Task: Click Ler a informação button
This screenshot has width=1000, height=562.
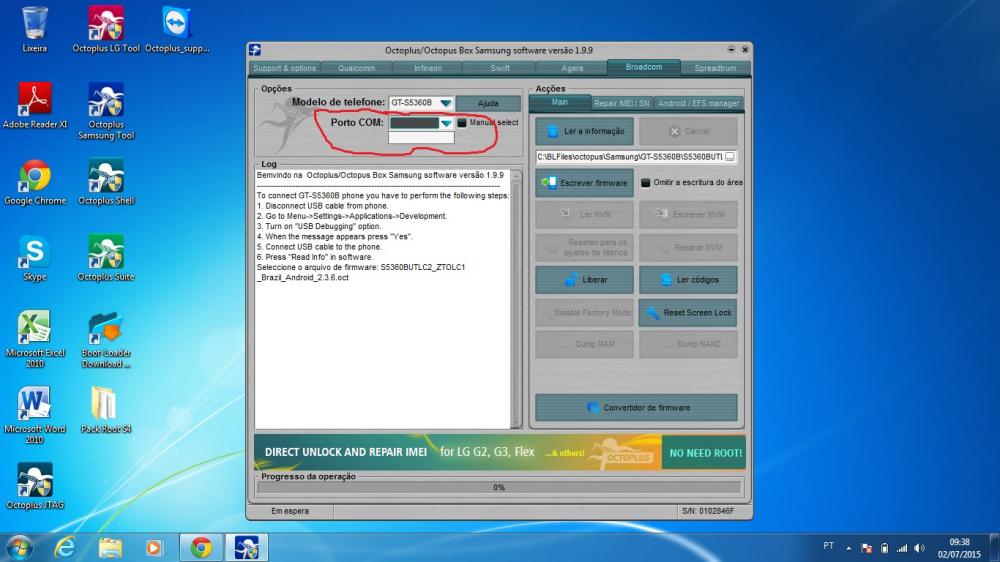Action: [x=584, y=131]
